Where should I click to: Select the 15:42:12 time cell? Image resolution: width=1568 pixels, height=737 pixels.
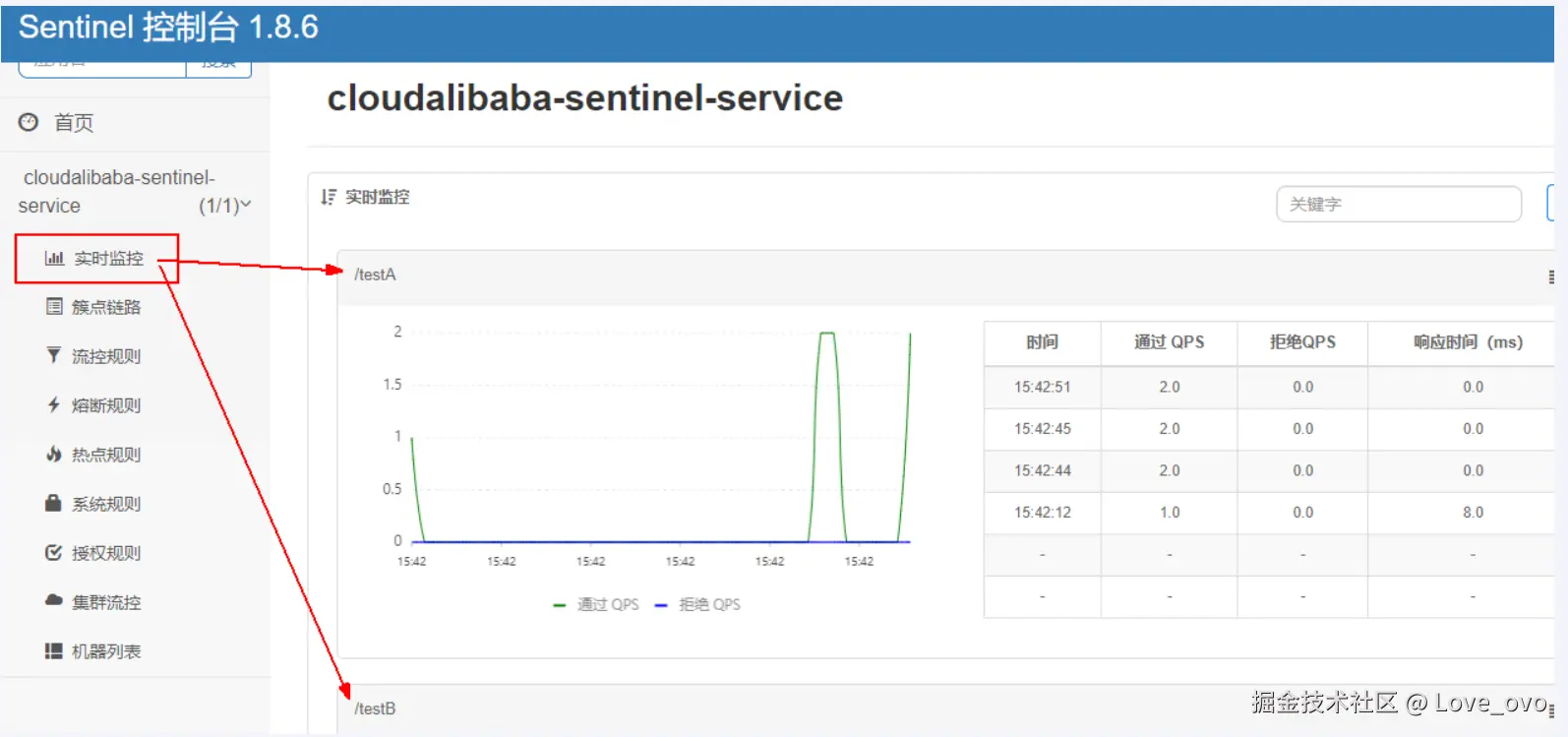1043,513
